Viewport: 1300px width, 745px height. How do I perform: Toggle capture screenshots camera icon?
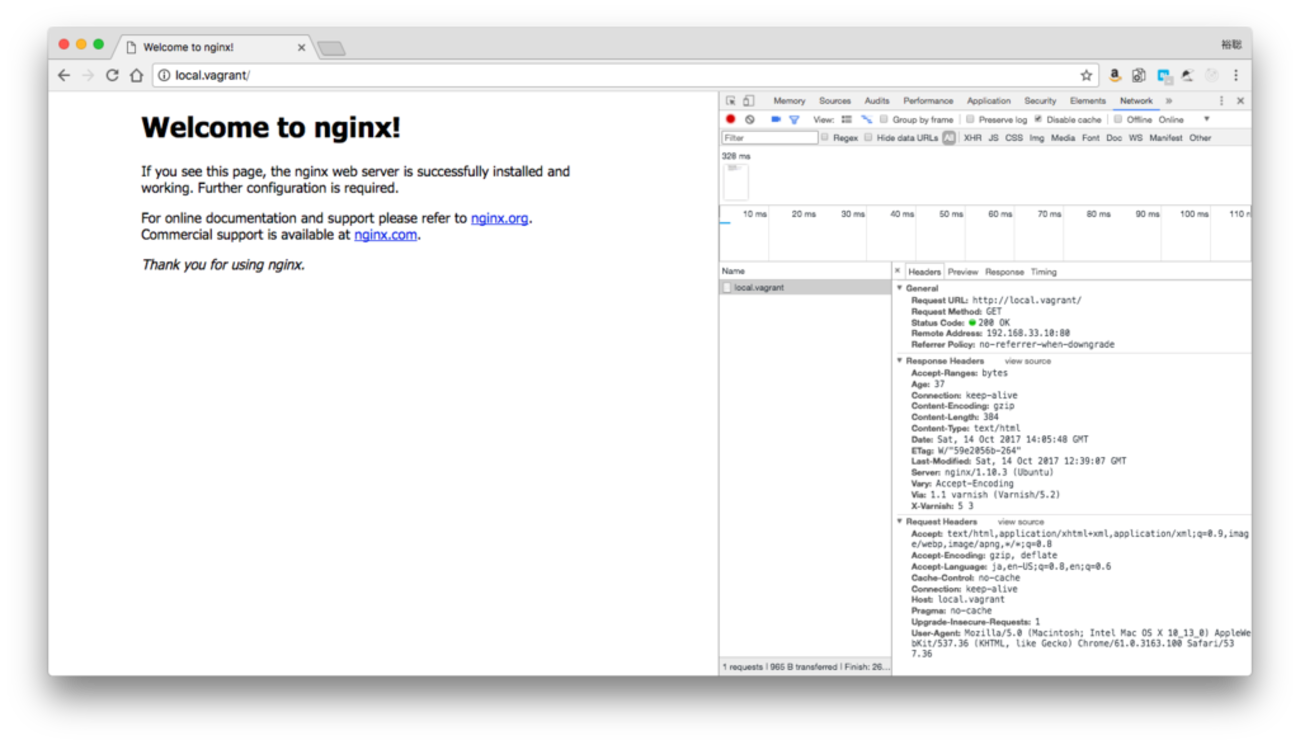tap(775, 119)
